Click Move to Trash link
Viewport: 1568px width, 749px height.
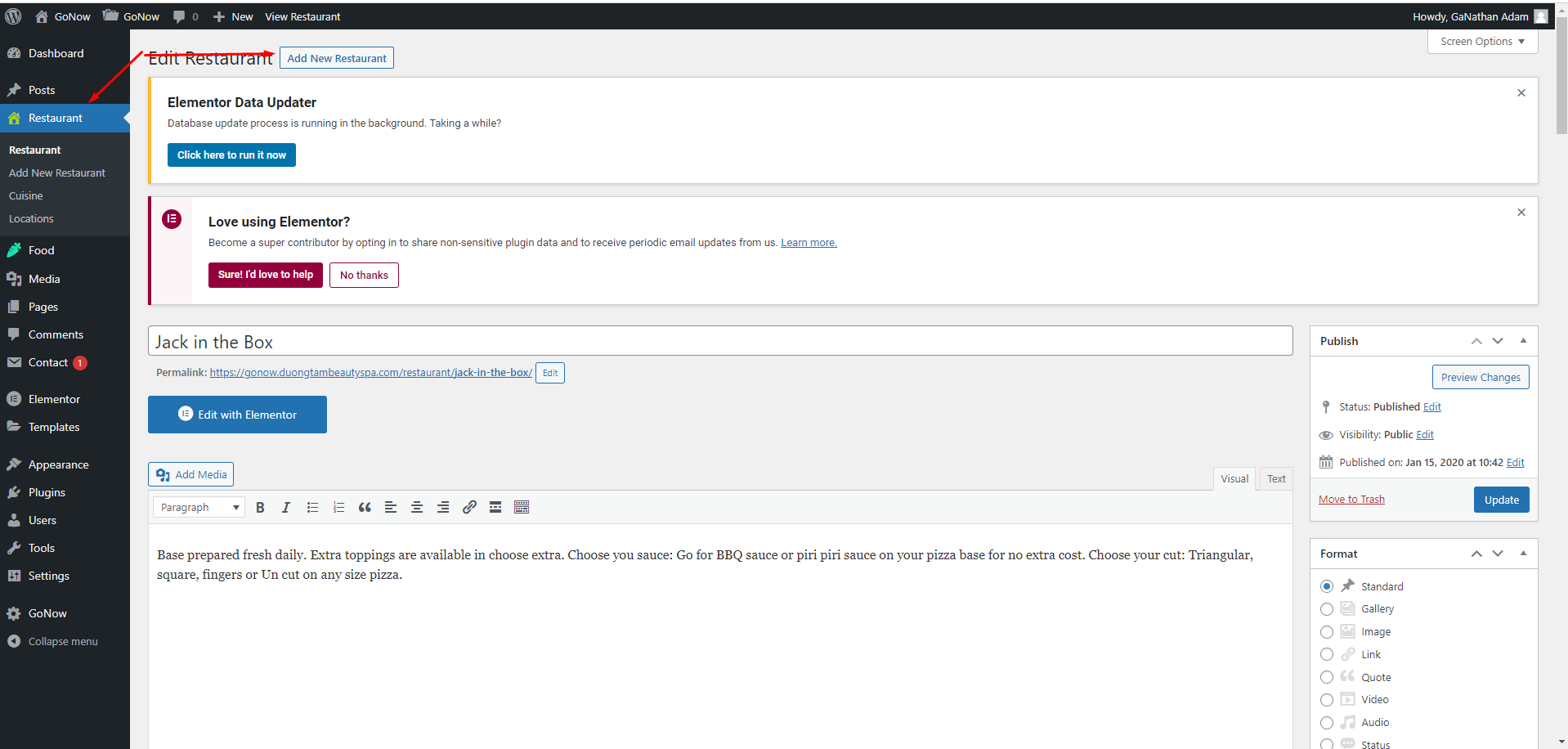[x=1351, y=500]
